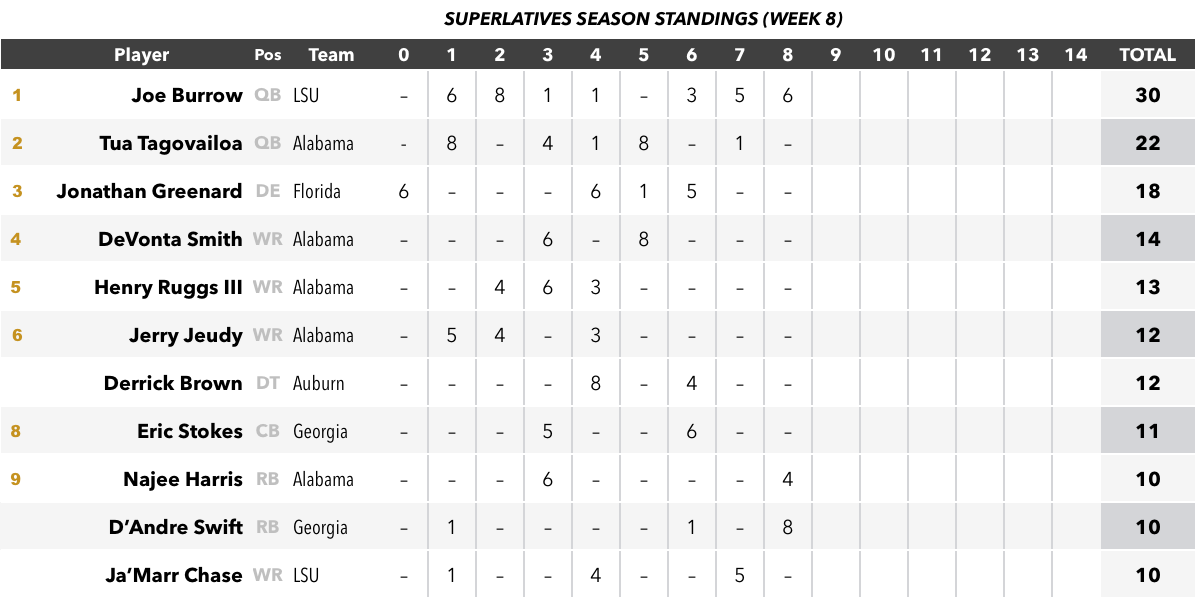1200x600 pixels.
Task: Click the Team column header
Action: point(331,55)
